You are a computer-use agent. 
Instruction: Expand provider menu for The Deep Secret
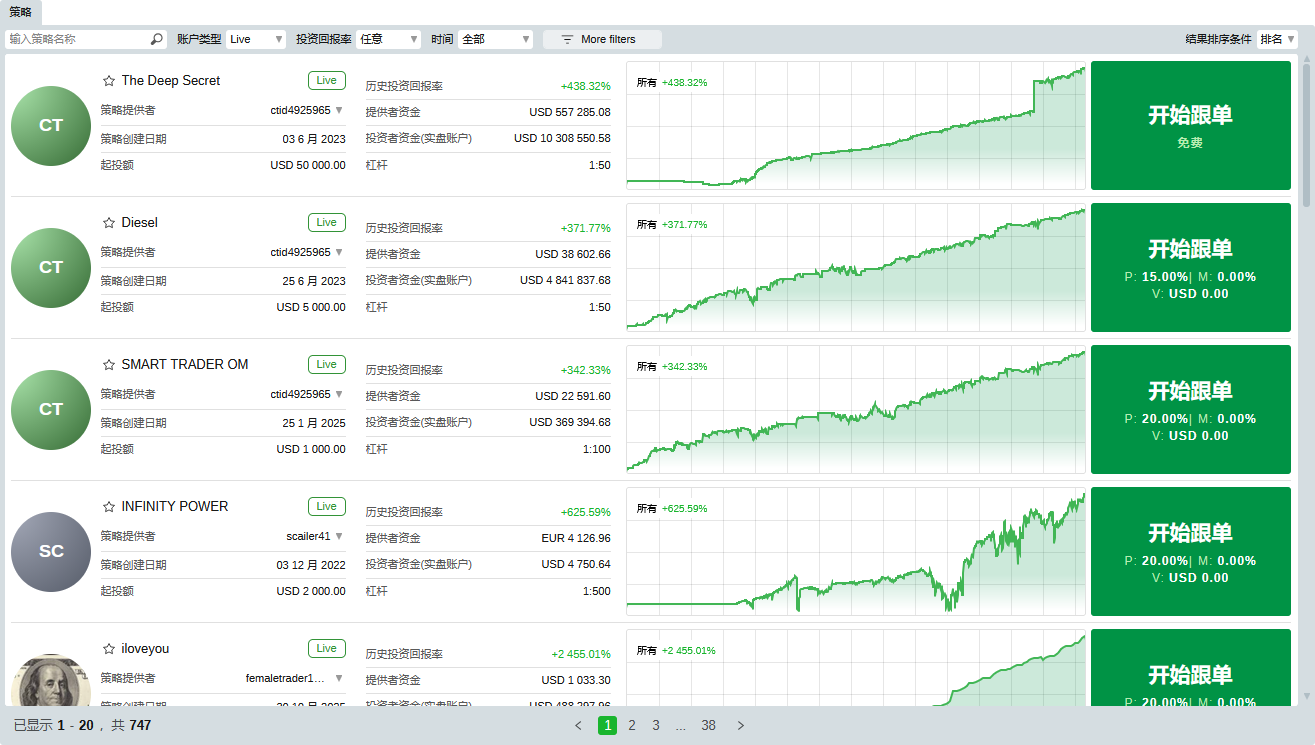click(339, 110)
